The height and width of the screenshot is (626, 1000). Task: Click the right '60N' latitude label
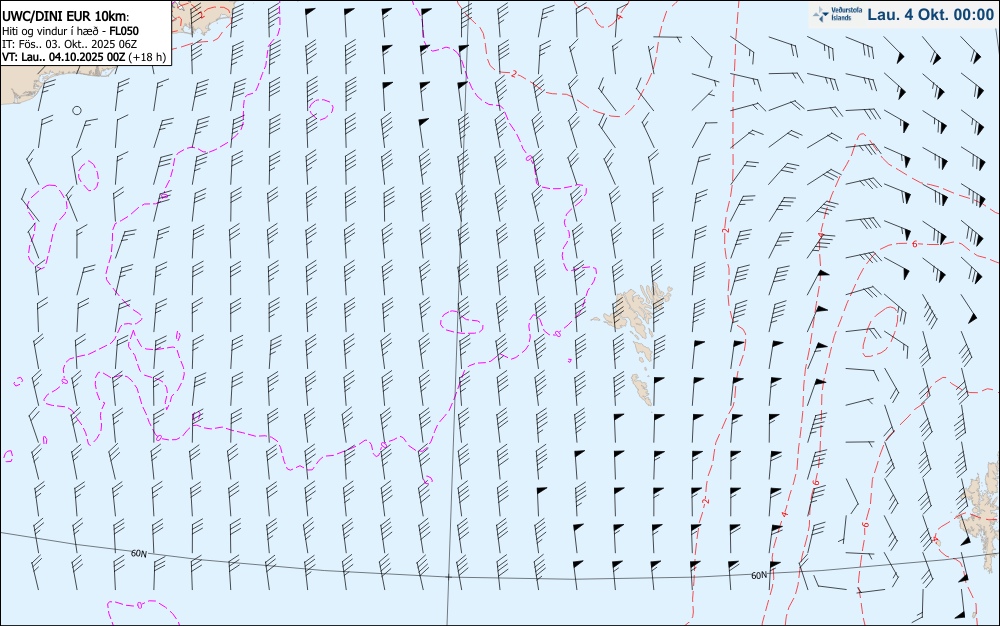tap(759, 575)
